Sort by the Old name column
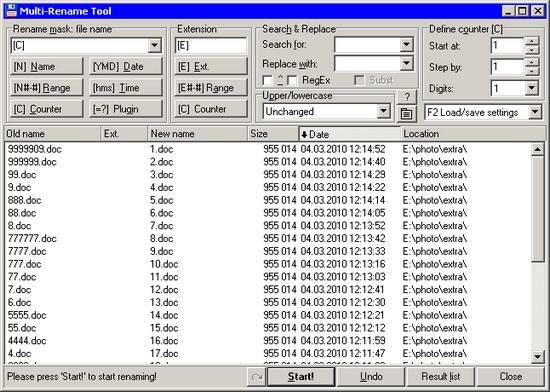 coord(52,134)
